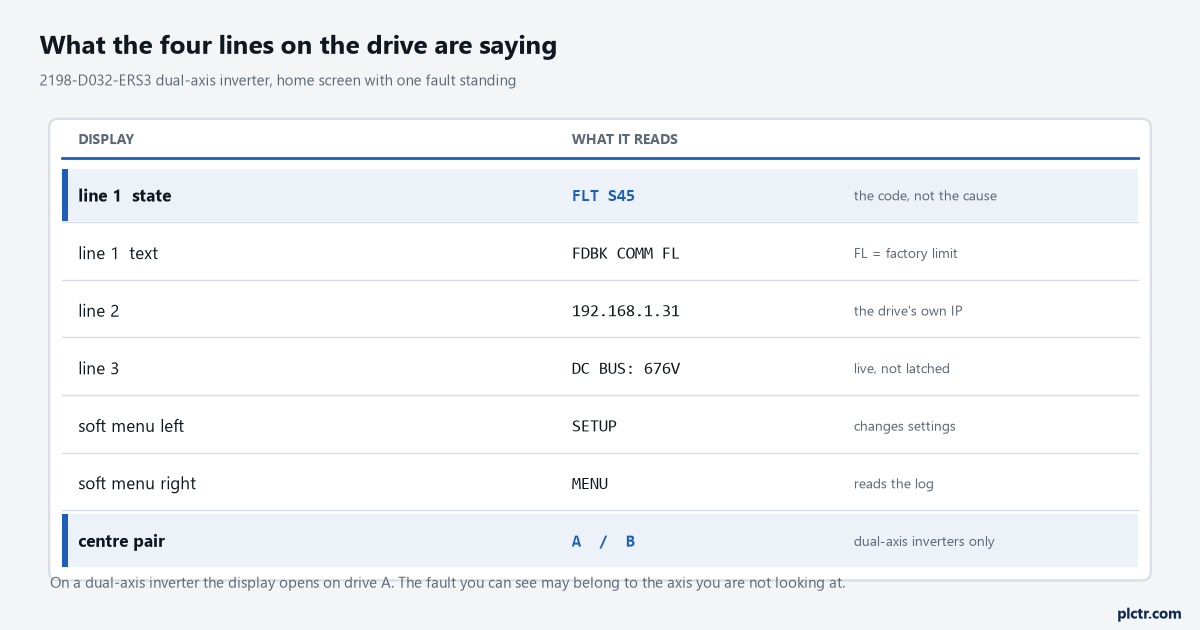Click the note 'the code, not the cause'
This screenshot has height=630, width=1200.
click(925, 196)
